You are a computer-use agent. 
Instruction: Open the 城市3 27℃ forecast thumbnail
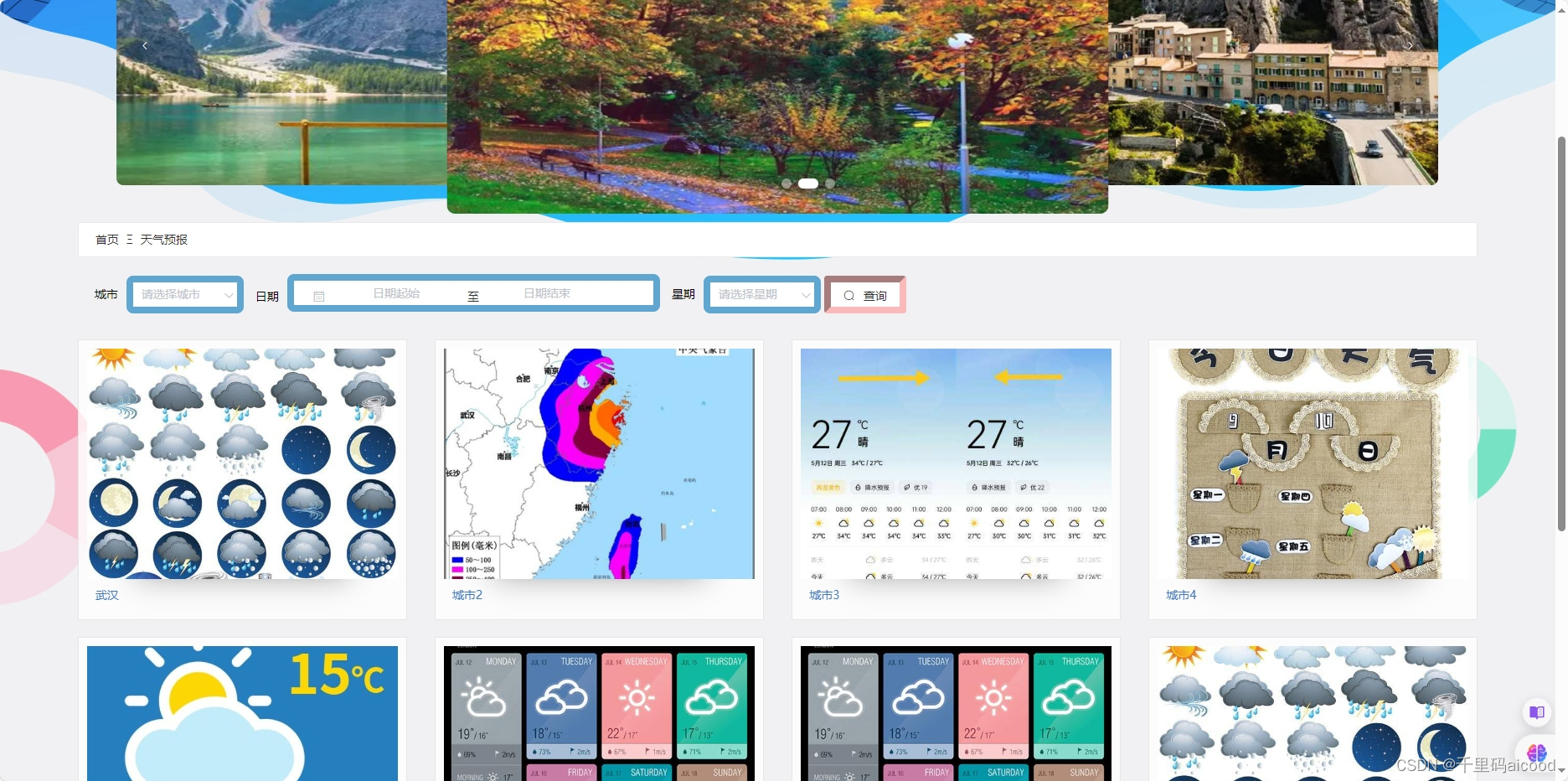956,463
